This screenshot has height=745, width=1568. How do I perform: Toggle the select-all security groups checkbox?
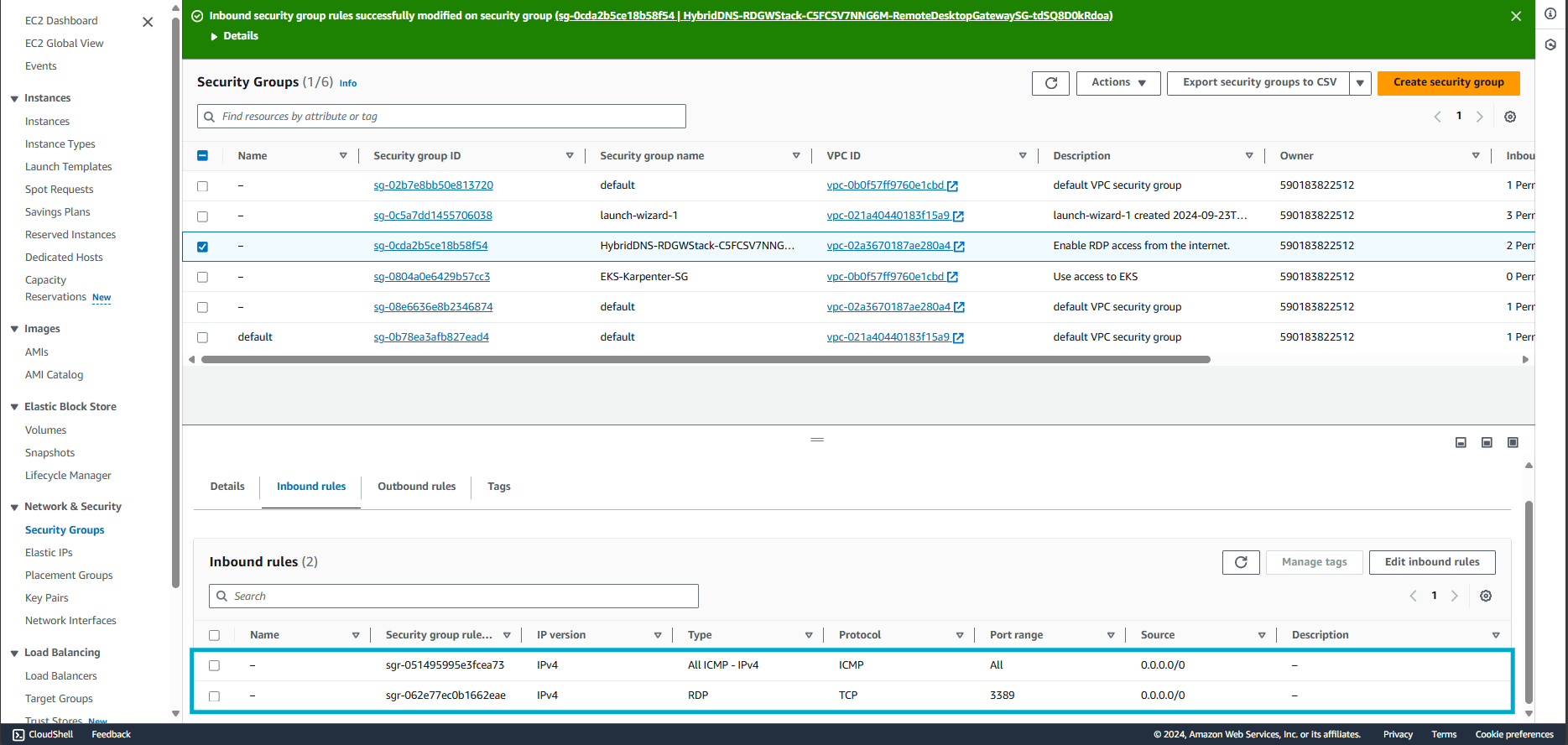(202, 156)
